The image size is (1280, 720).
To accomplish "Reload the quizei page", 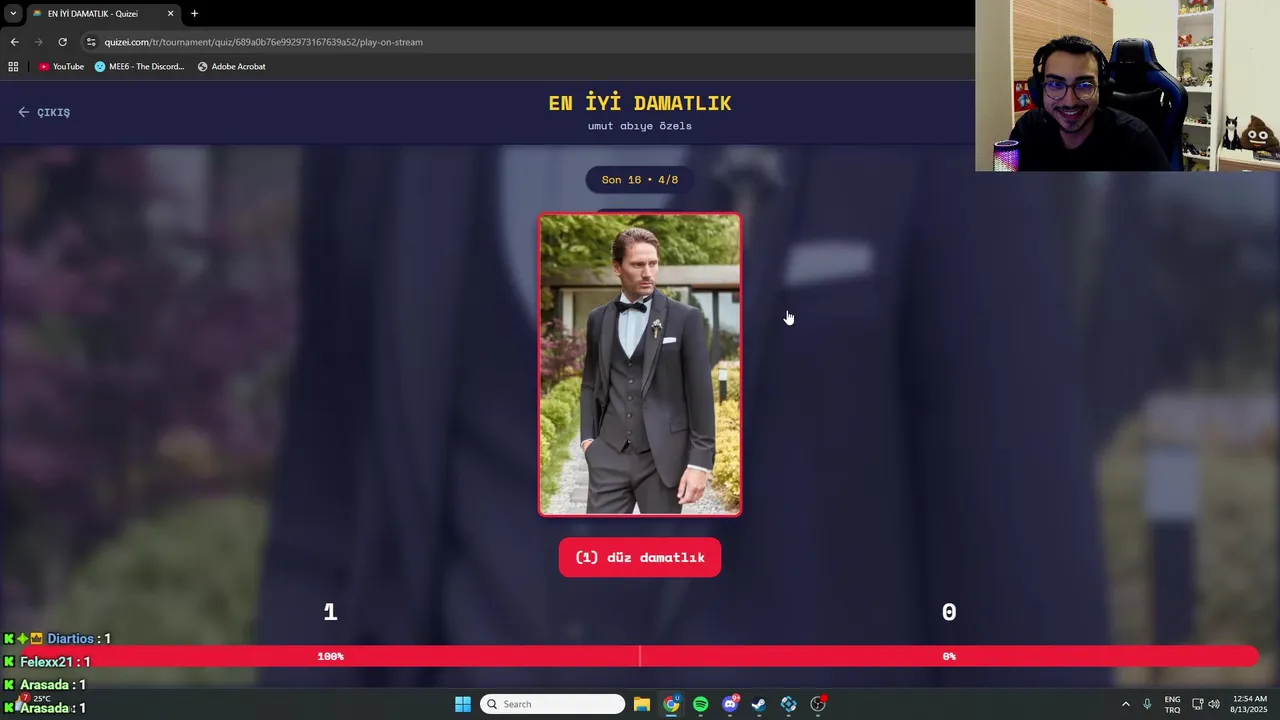I will [62, 42].
